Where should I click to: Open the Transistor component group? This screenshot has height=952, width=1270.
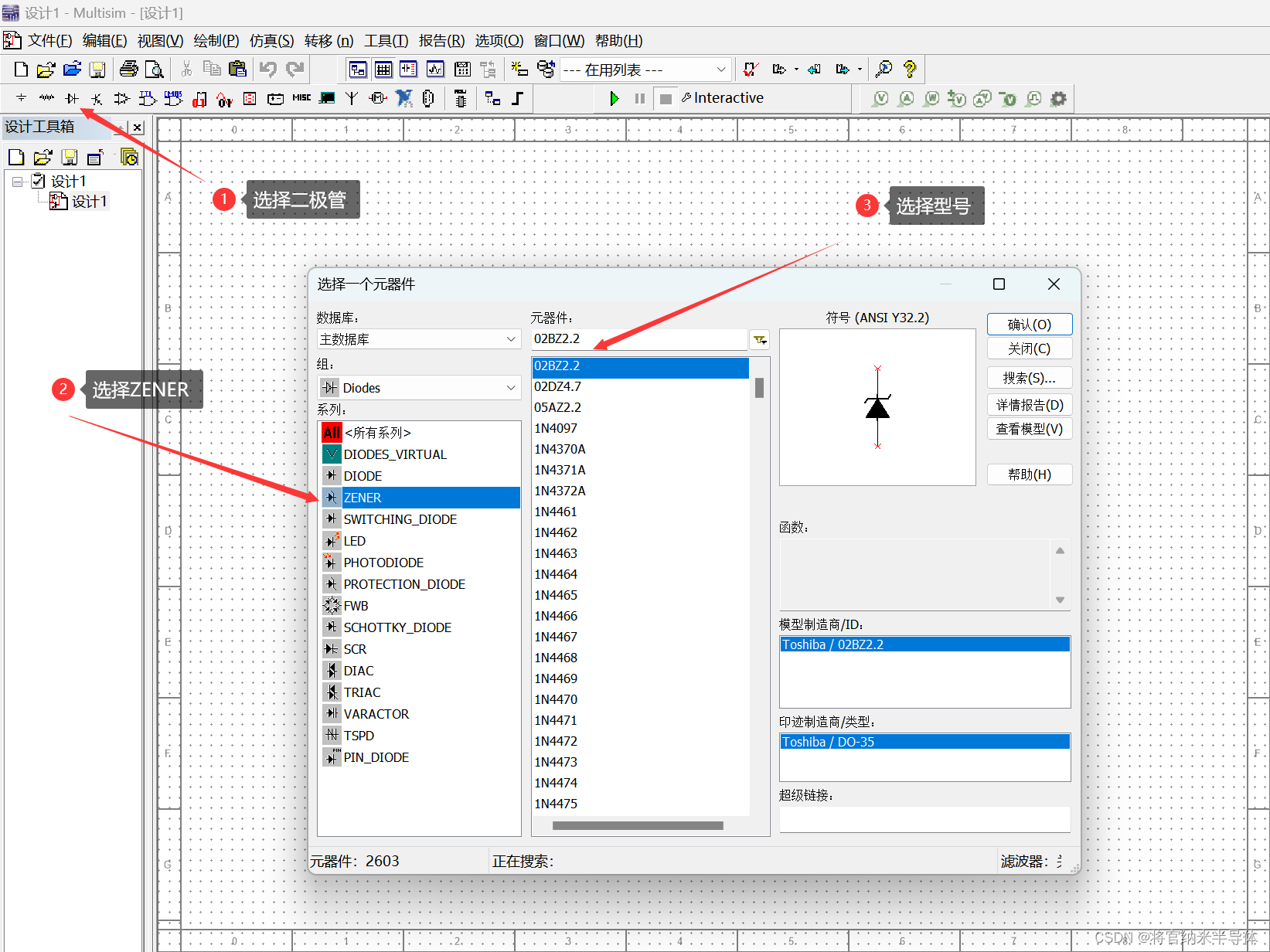tap(97, 98)
